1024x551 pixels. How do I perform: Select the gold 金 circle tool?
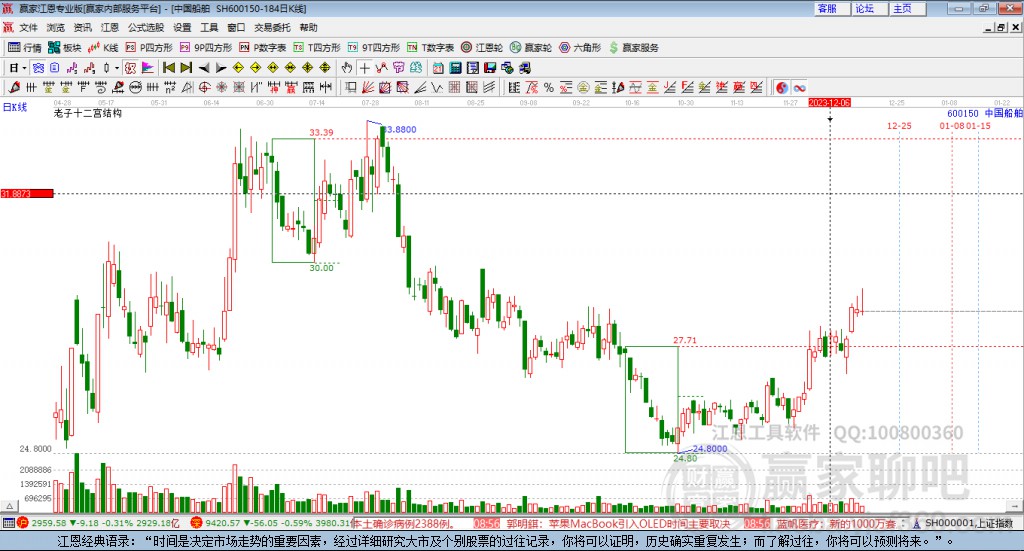pos(583,87)
